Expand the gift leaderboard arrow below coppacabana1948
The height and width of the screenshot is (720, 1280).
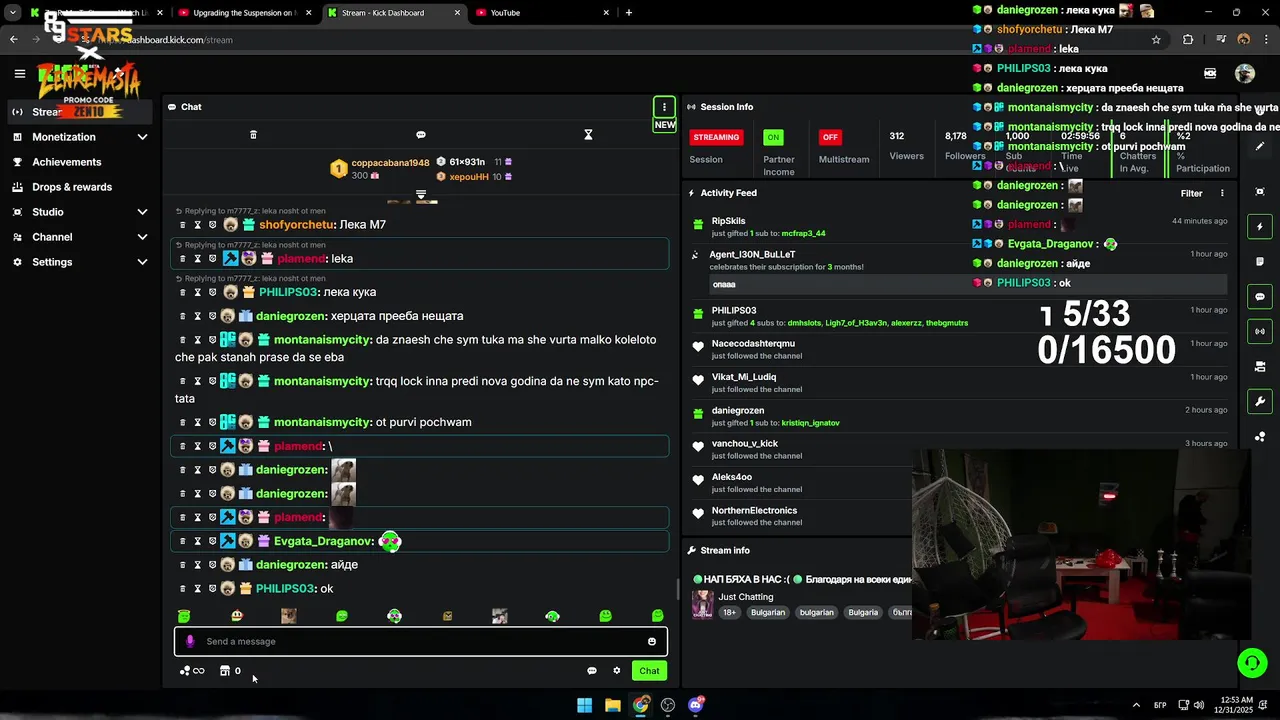(x=421, y=194)
